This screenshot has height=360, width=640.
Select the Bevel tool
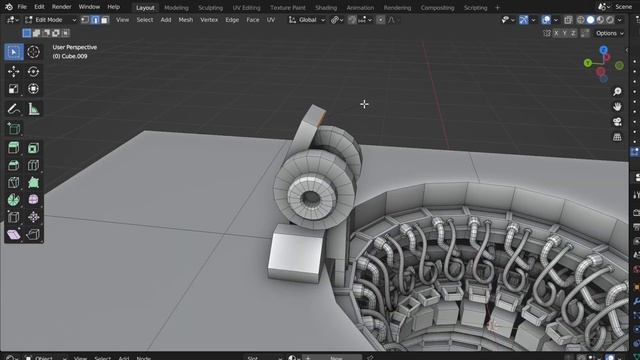pos(13,165)
